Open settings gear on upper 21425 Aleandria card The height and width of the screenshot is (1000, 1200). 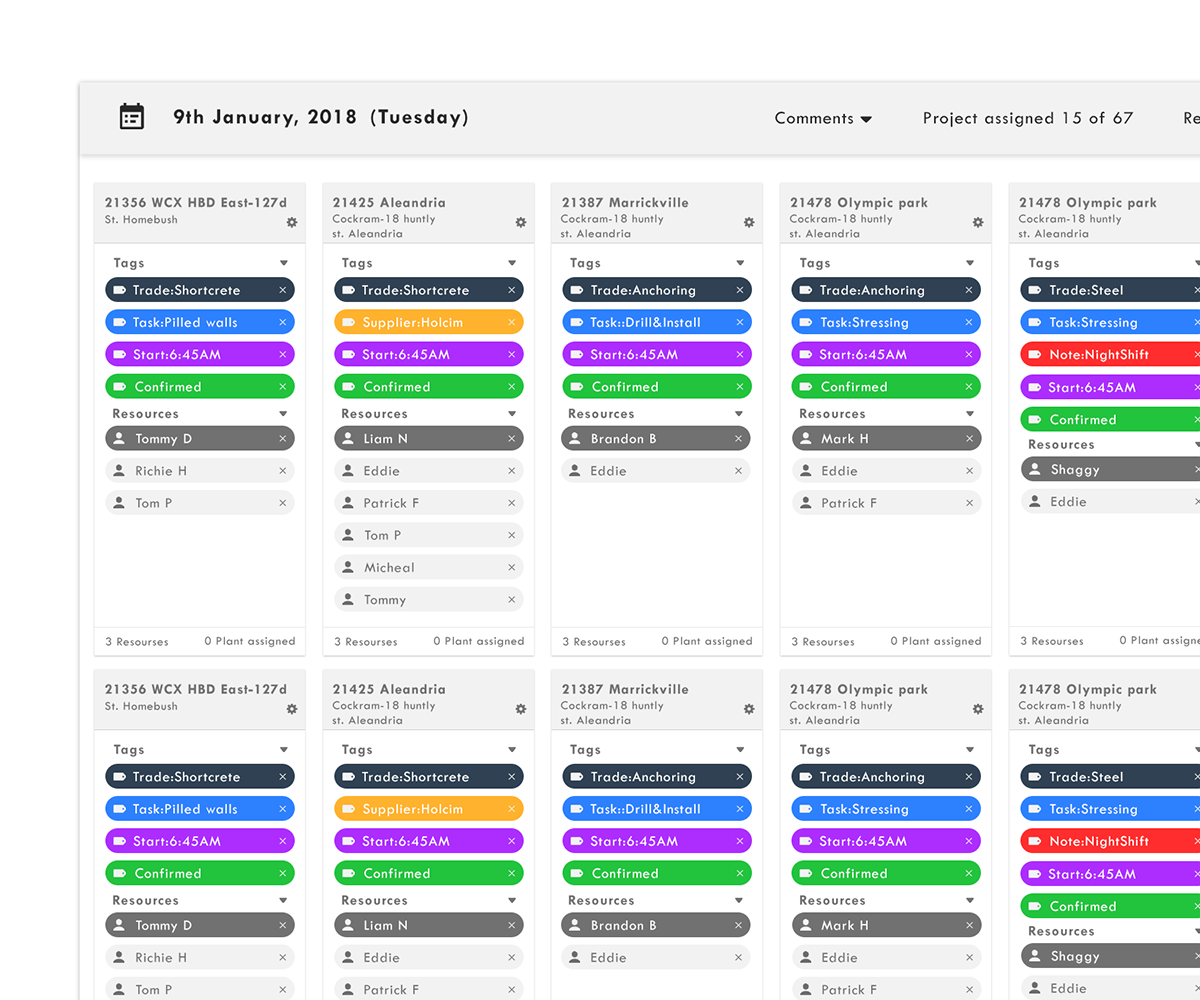coord(521,223)
